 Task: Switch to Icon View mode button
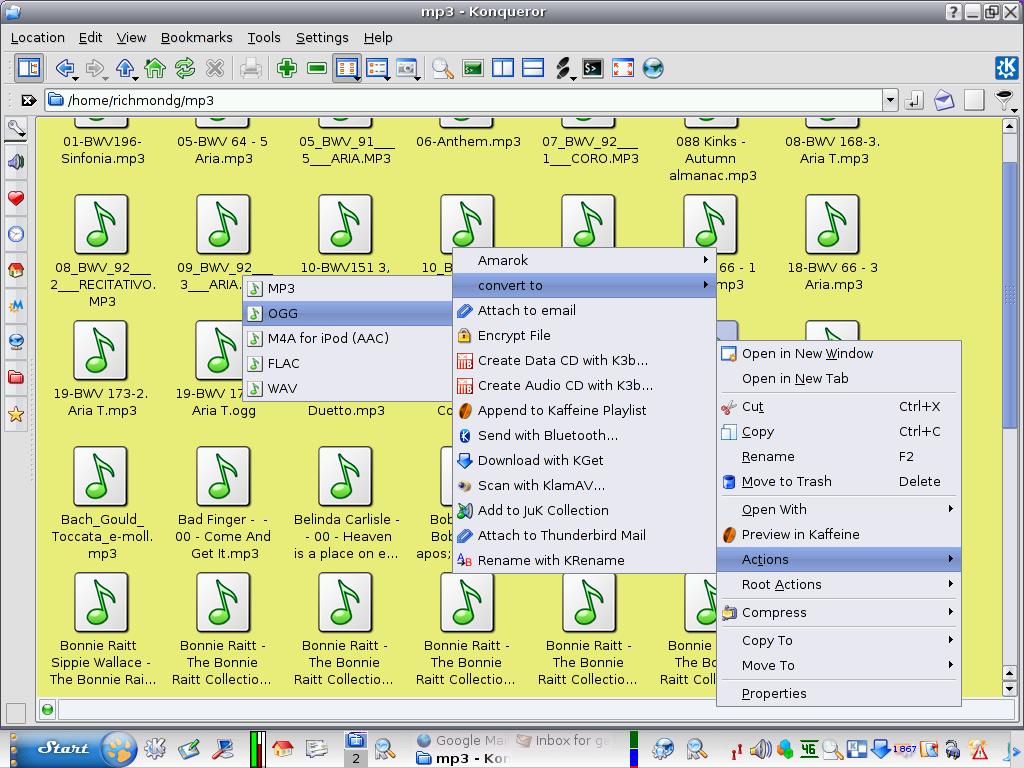pos(347,68)
